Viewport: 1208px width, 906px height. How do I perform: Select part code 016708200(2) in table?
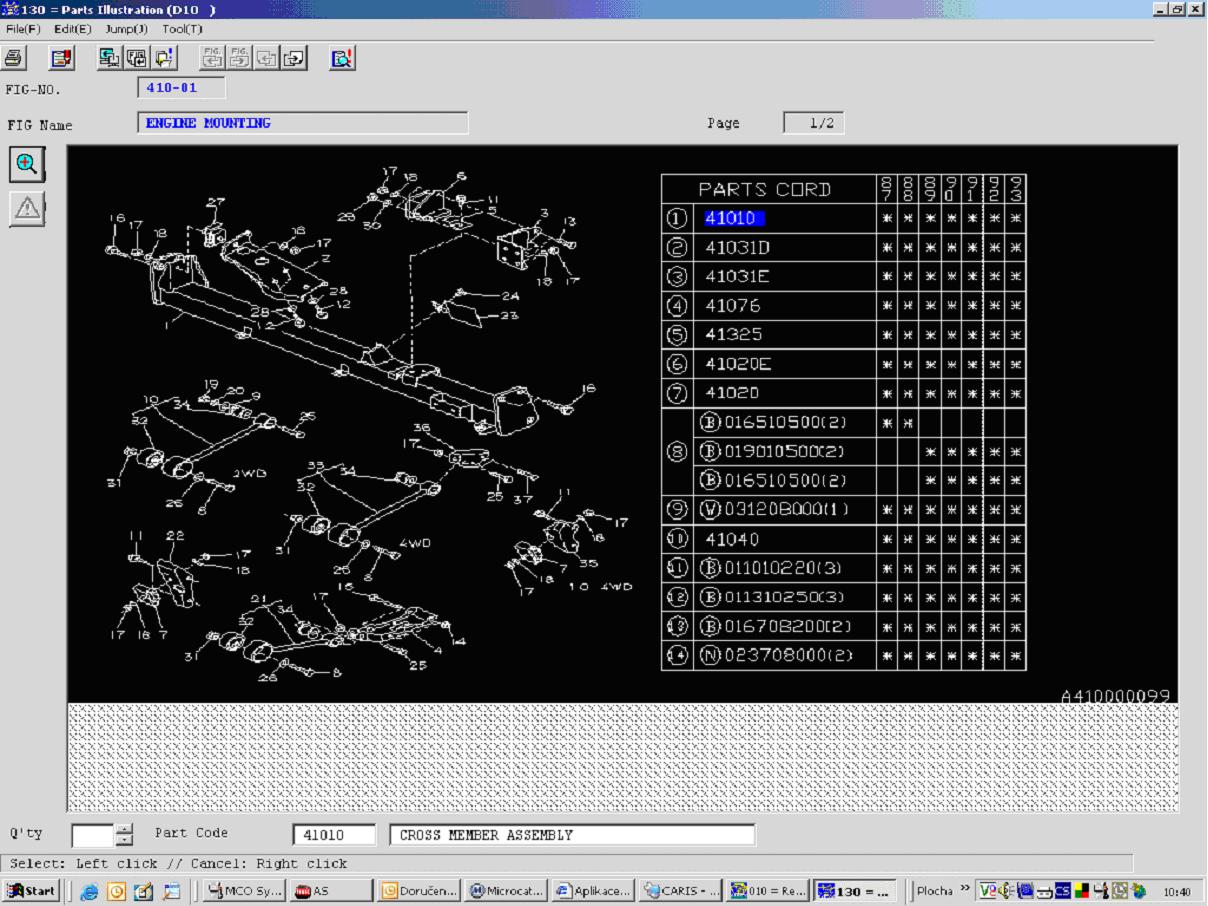pyautogui.click(x=774, y=627)
